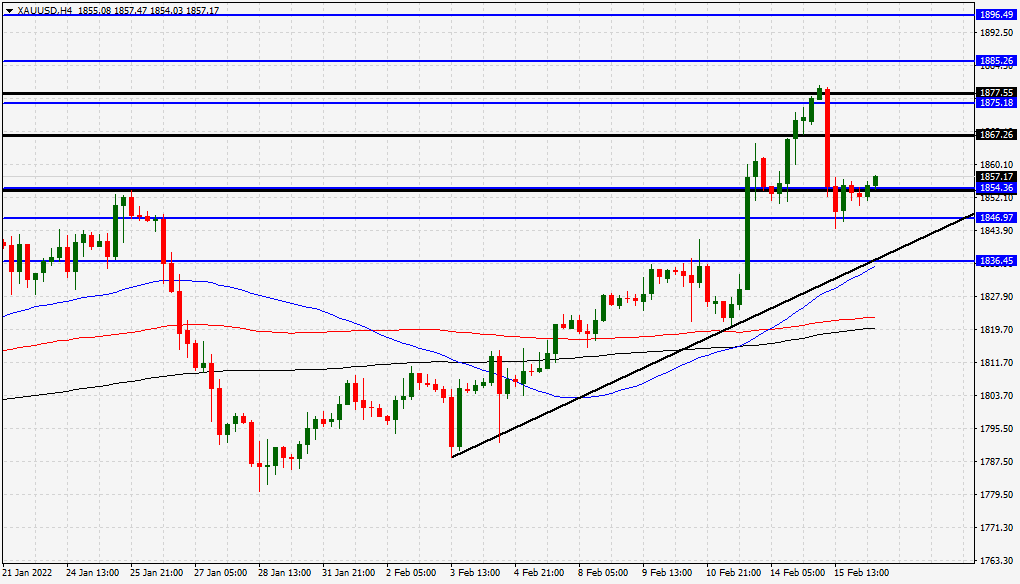Screen dimensions: 1020x584
Task: Click the 27 Jan 05:00 time label
Action: pyautogui.click(x=221, y=573)
